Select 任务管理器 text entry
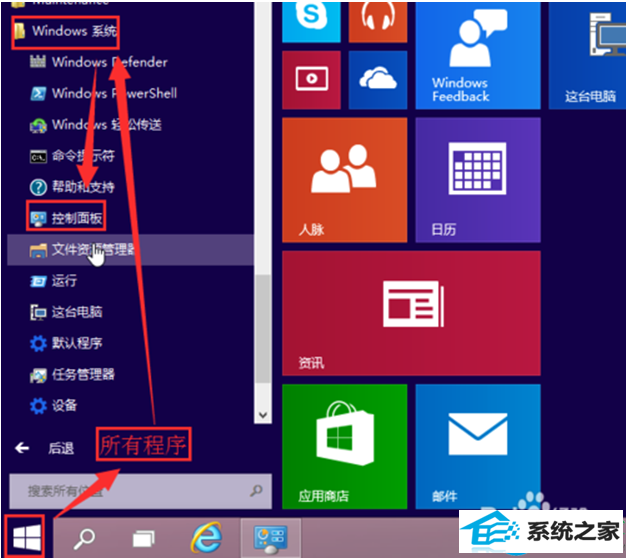The height and width of the screenshot is (558, 628). [x=83, y=375]
